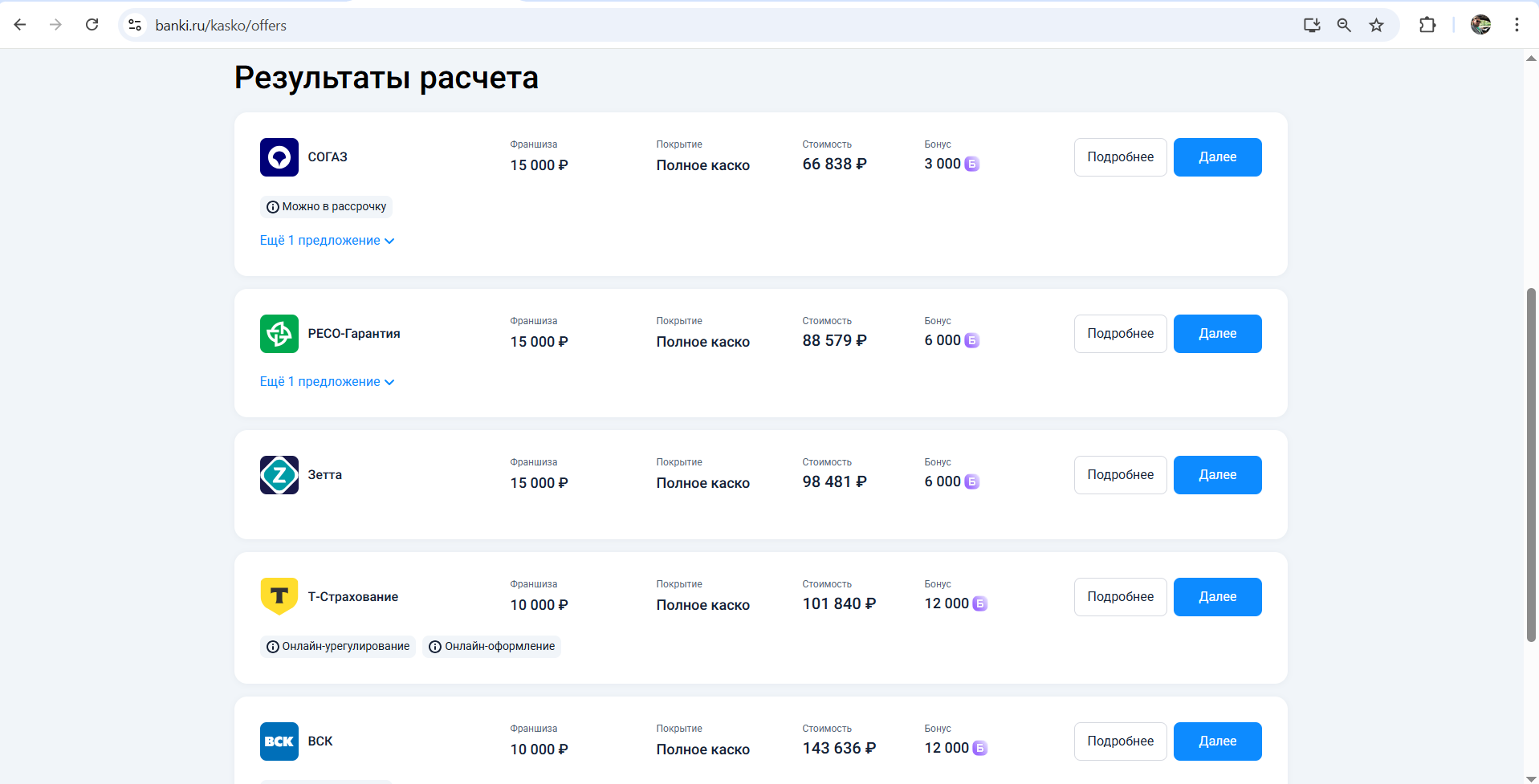Expand РЕСО-Гарантия 'Ещё 1 предложение' offers

(327, 382)
